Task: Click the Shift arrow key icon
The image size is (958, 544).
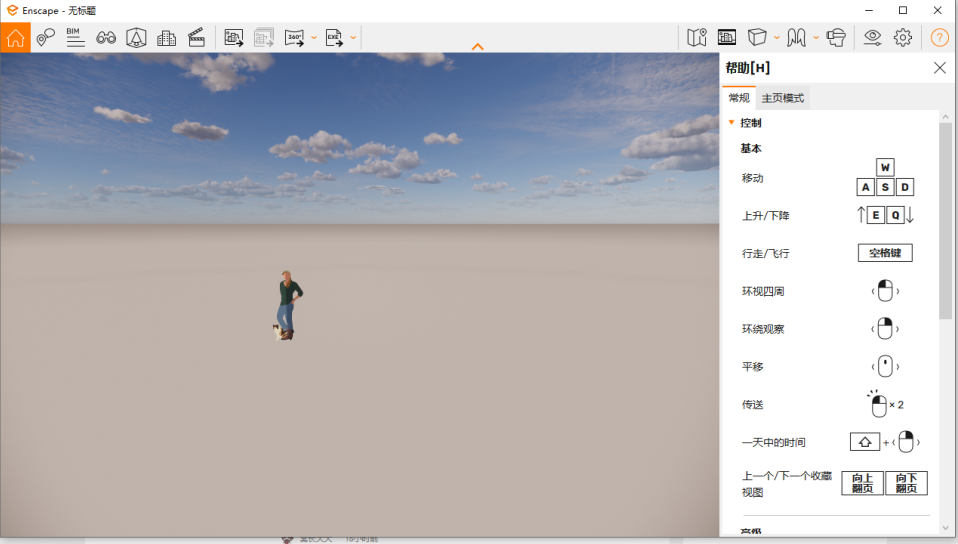Action: [x=865, y=442]
